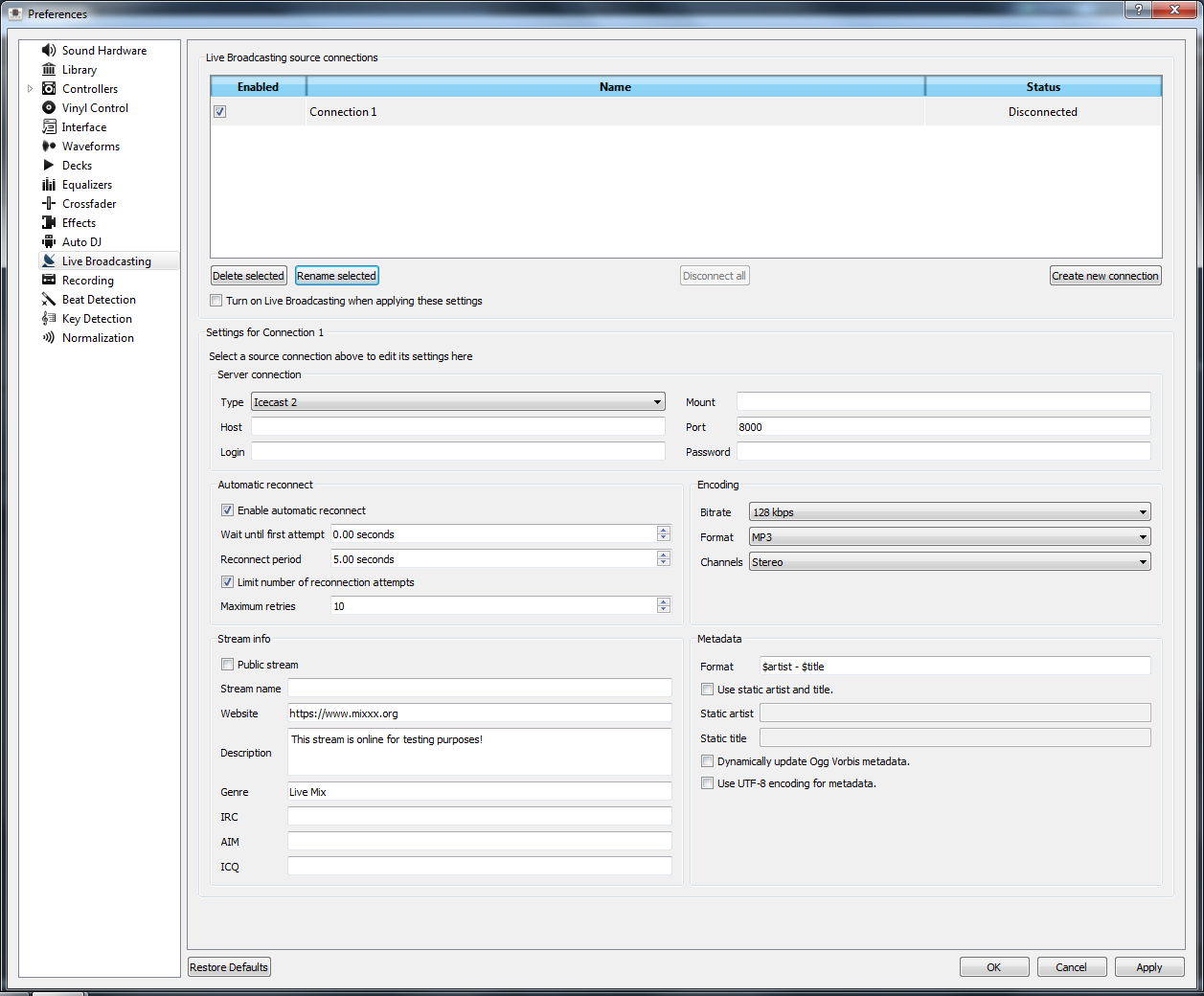Open the Recording preferences page
This screenshot has height=996, width=1204.
pyautogui.click(x=87, y=281)
